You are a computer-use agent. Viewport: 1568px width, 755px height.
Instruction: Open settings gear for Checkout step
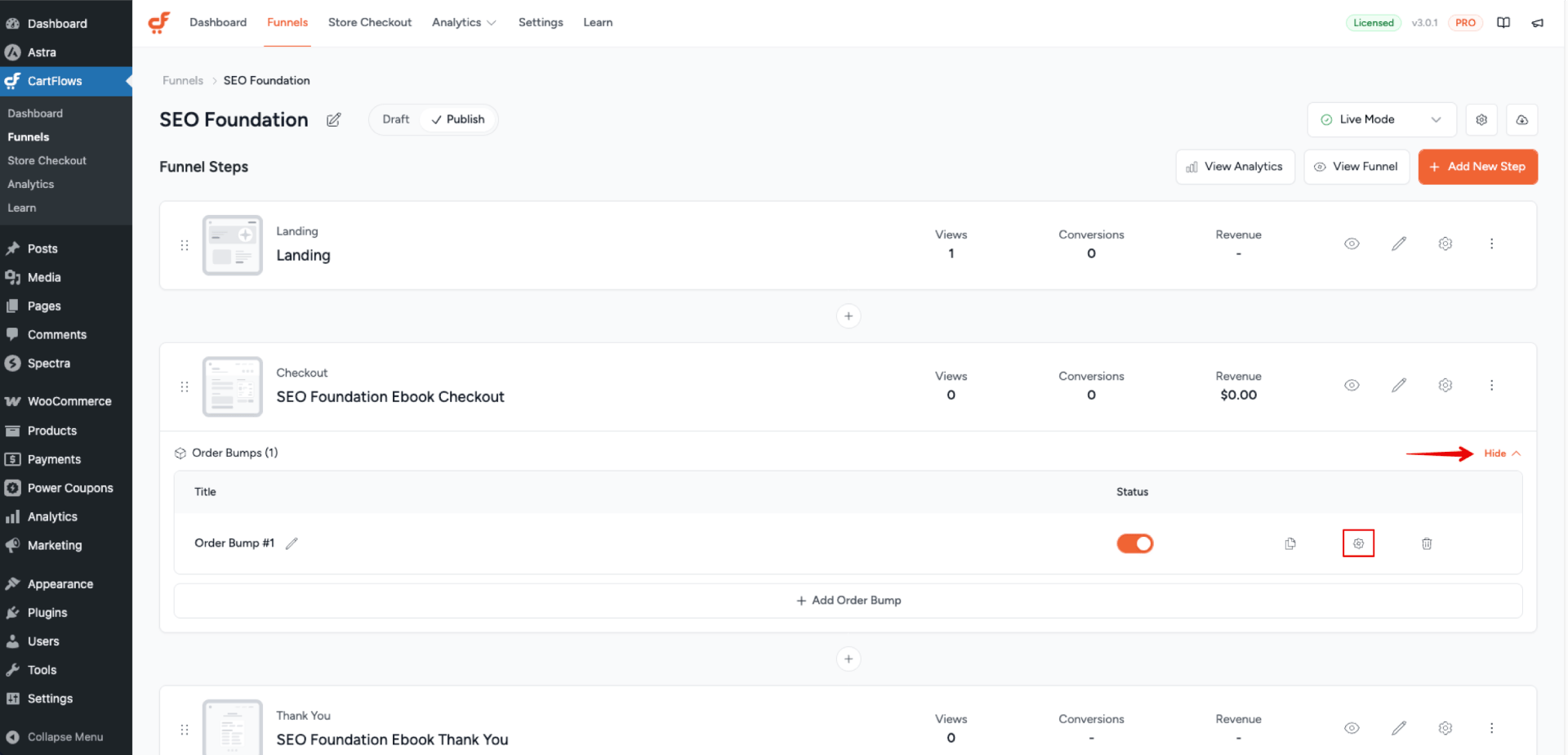(1445, 385)
